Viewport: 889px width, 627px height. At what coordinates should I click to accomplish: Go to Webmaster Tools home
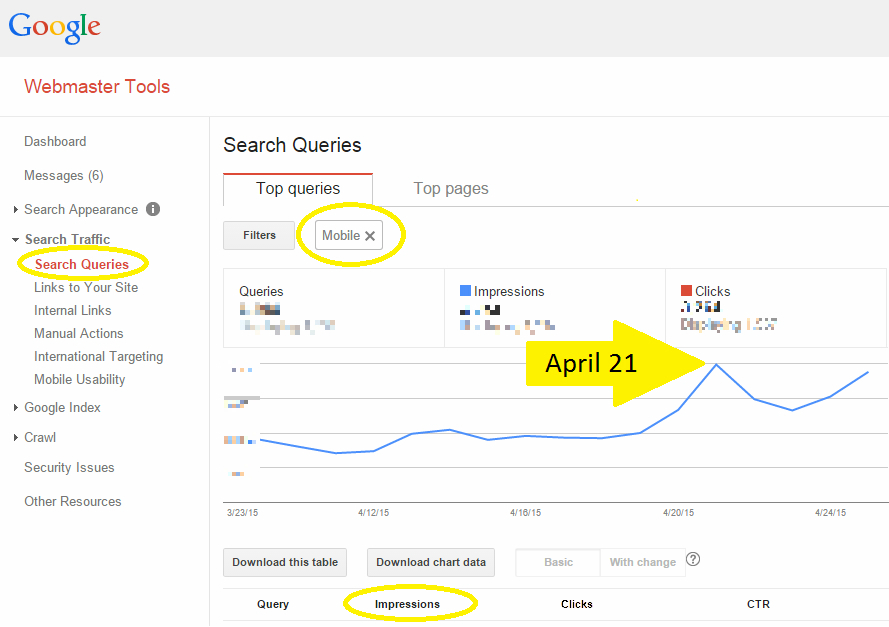pos(97,87)
